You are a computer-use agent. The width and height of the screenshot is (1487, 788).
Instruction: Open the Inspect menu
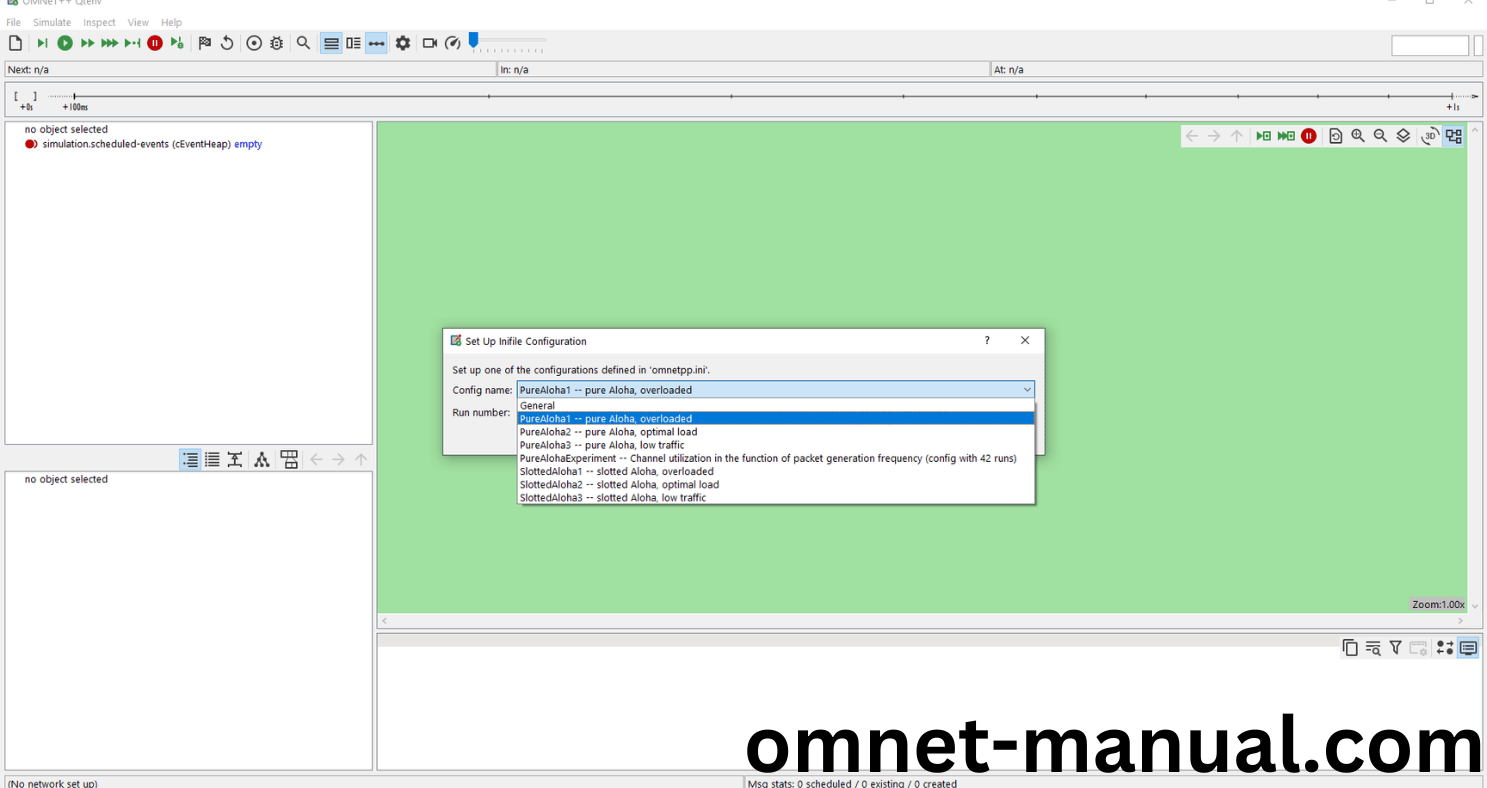tap(99, 22)
